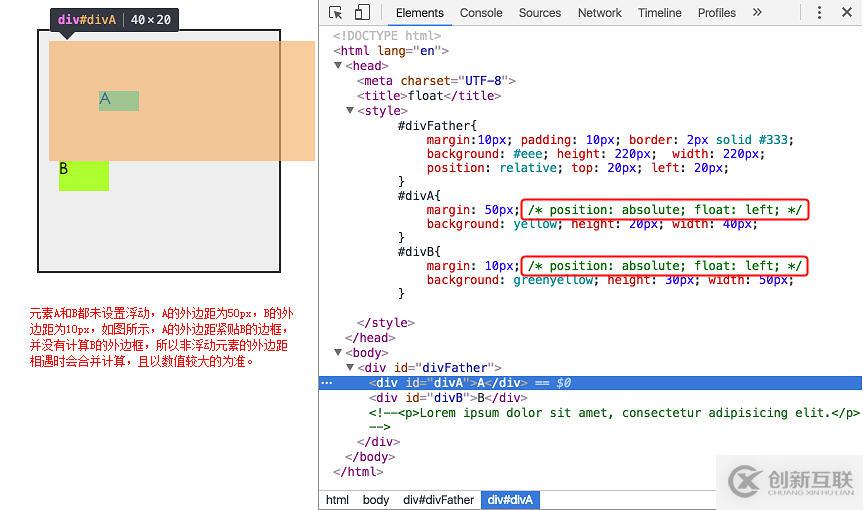This screenshot has width=863, height=510.
Task: Select the DOCTYPE html line
Action: tap(387, 36)
